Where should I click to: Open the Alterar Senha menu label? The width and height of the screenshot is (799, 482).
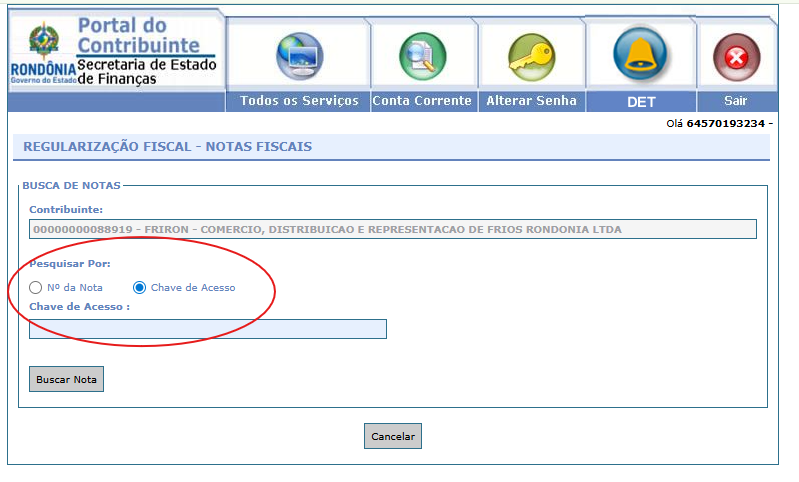pyautogui.click(x=531, y=101)
